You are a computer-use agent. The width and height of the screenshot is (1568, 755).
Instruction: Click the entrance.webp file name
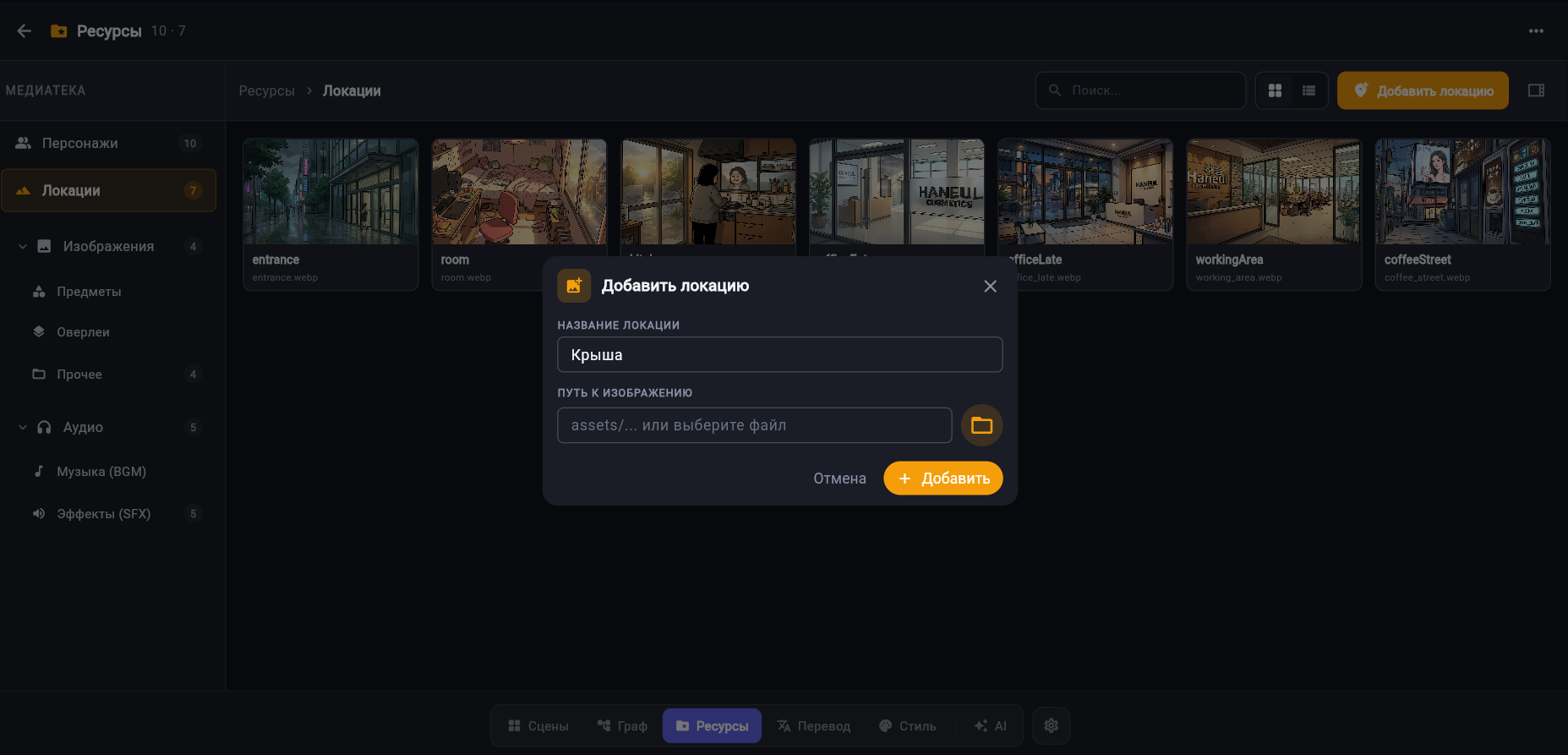[x=285, y=277]
